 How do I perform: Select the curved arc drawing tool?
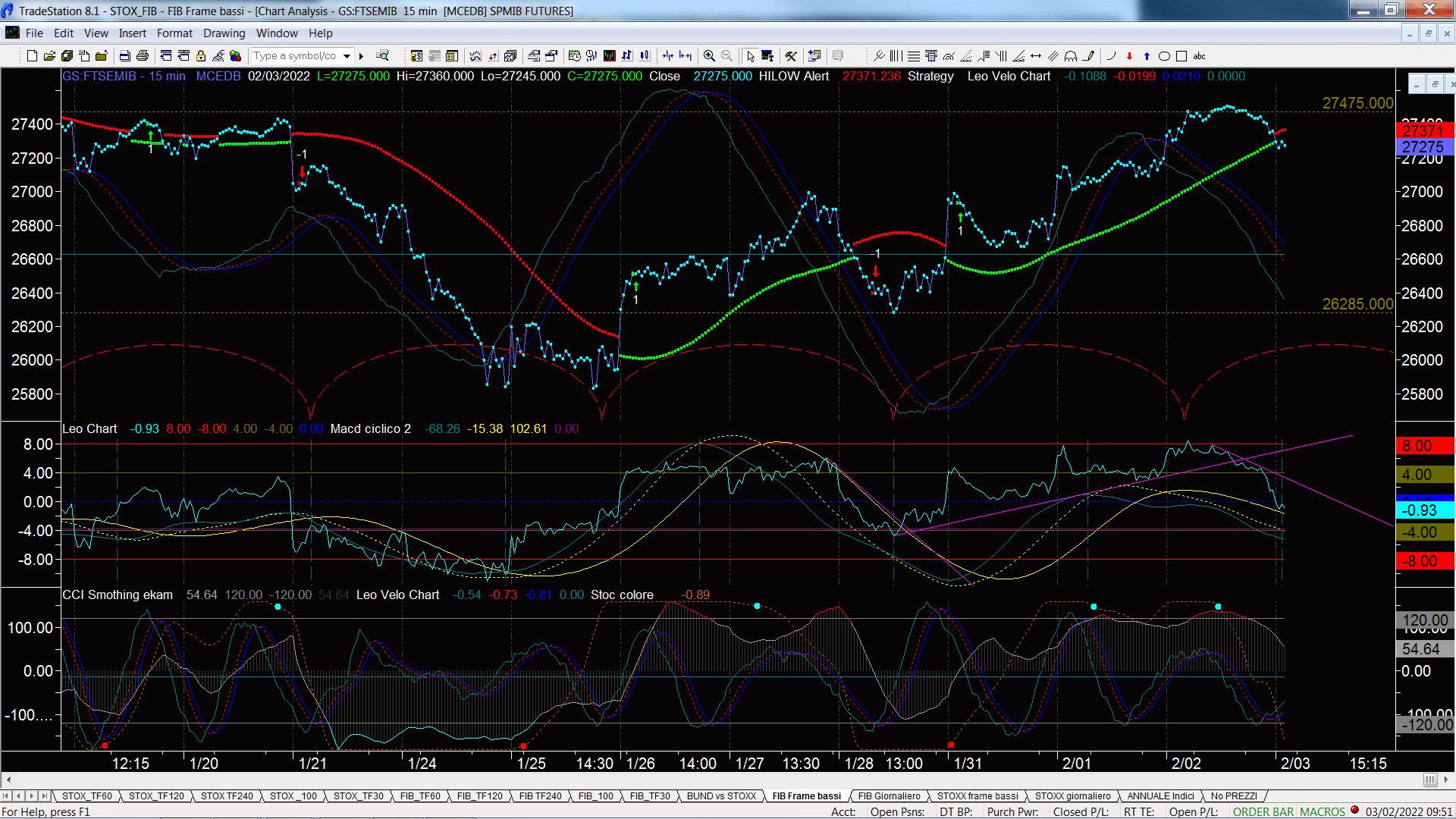pyautogui.click(x=1112, y=55)
